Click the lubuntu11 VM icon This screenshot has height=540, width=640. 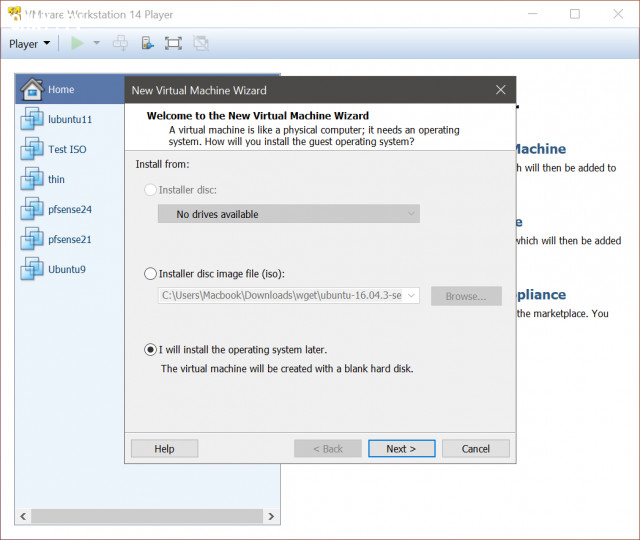click(x=32, y=119)
